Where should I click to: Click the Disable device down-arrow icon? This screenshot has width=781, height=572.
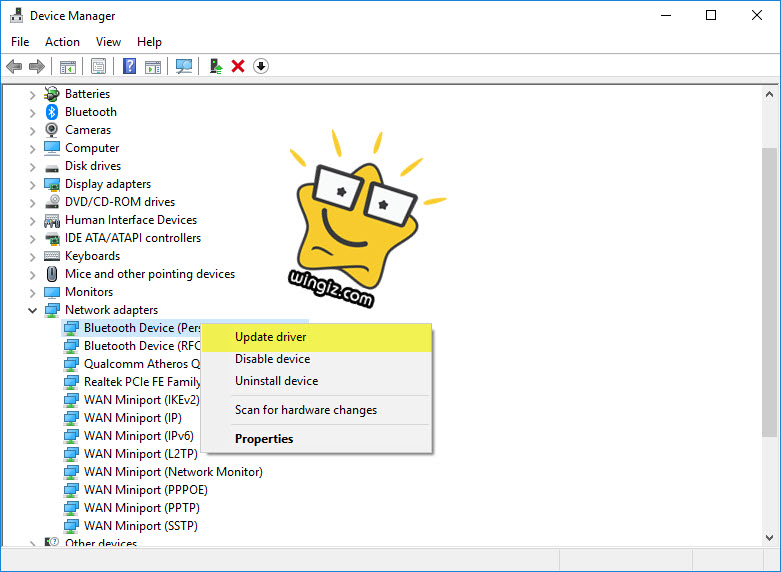(260, 66)
